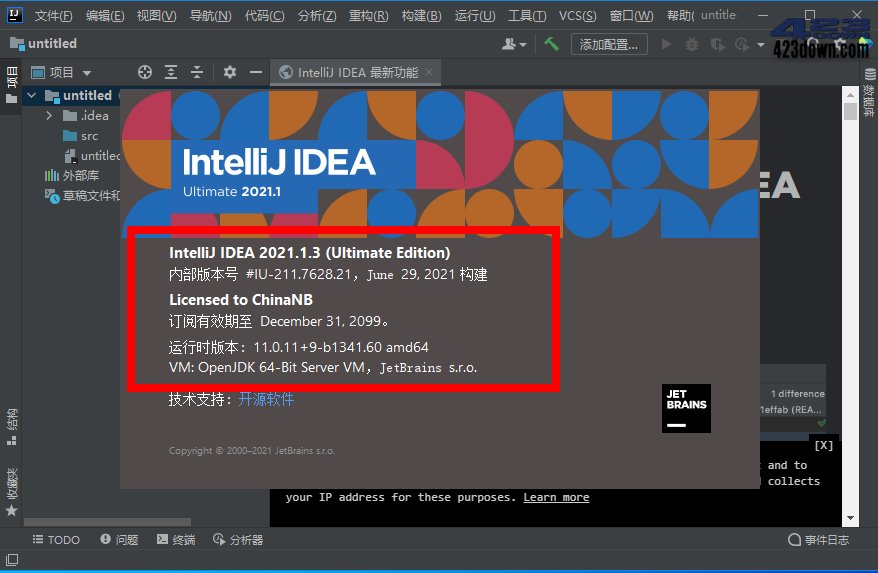Screen dimensions: 878x573
Task: Open the 视图(V) menu
Action: [x=156, y=16]
